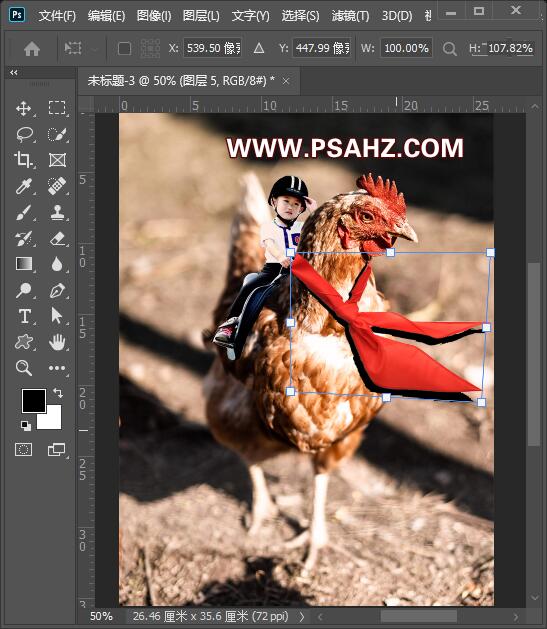The image size is (547, 629).
Task: Select the Crop tool
Action: pyautogui.click(x=24, y=160)
